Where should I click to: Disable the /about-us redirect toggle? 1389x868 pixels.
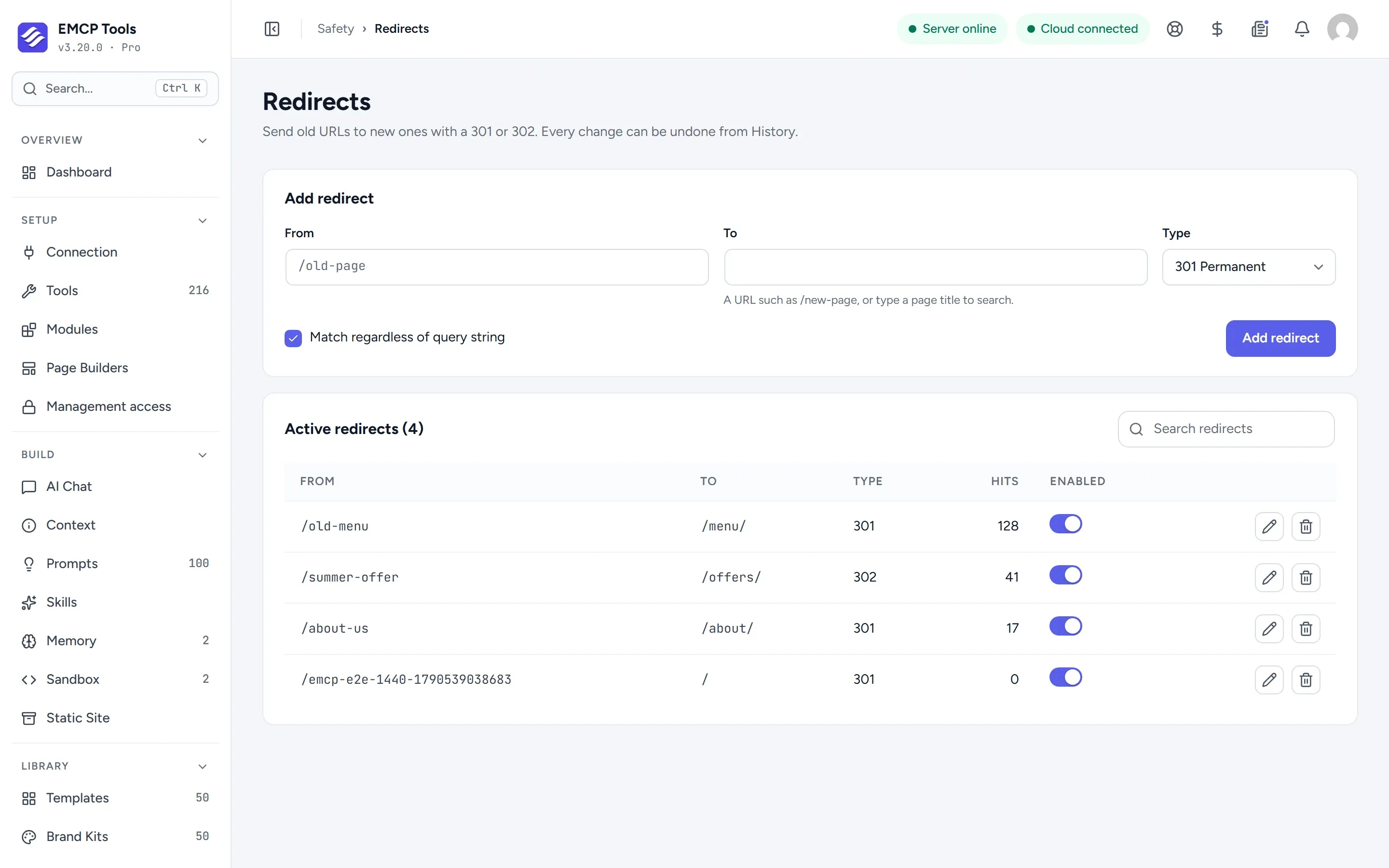tap(1065, 626)
